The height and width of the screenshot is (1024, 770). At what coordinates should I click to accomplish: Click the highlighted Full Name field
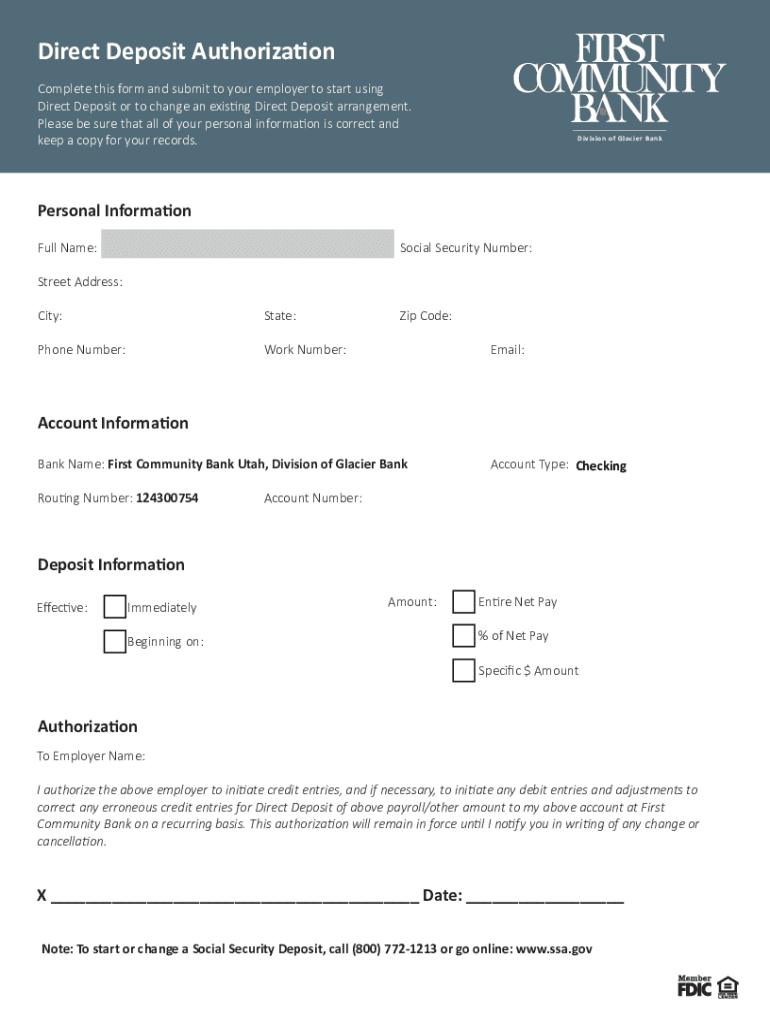[247, 244]
